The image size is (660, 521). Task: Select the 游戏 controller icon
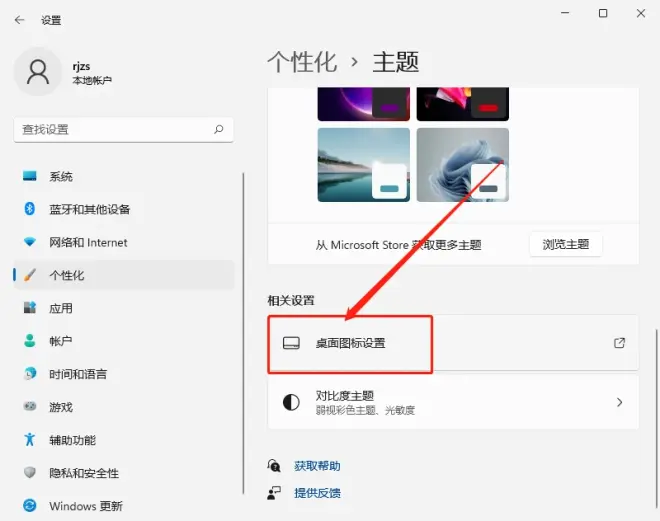tap(29, 407)
